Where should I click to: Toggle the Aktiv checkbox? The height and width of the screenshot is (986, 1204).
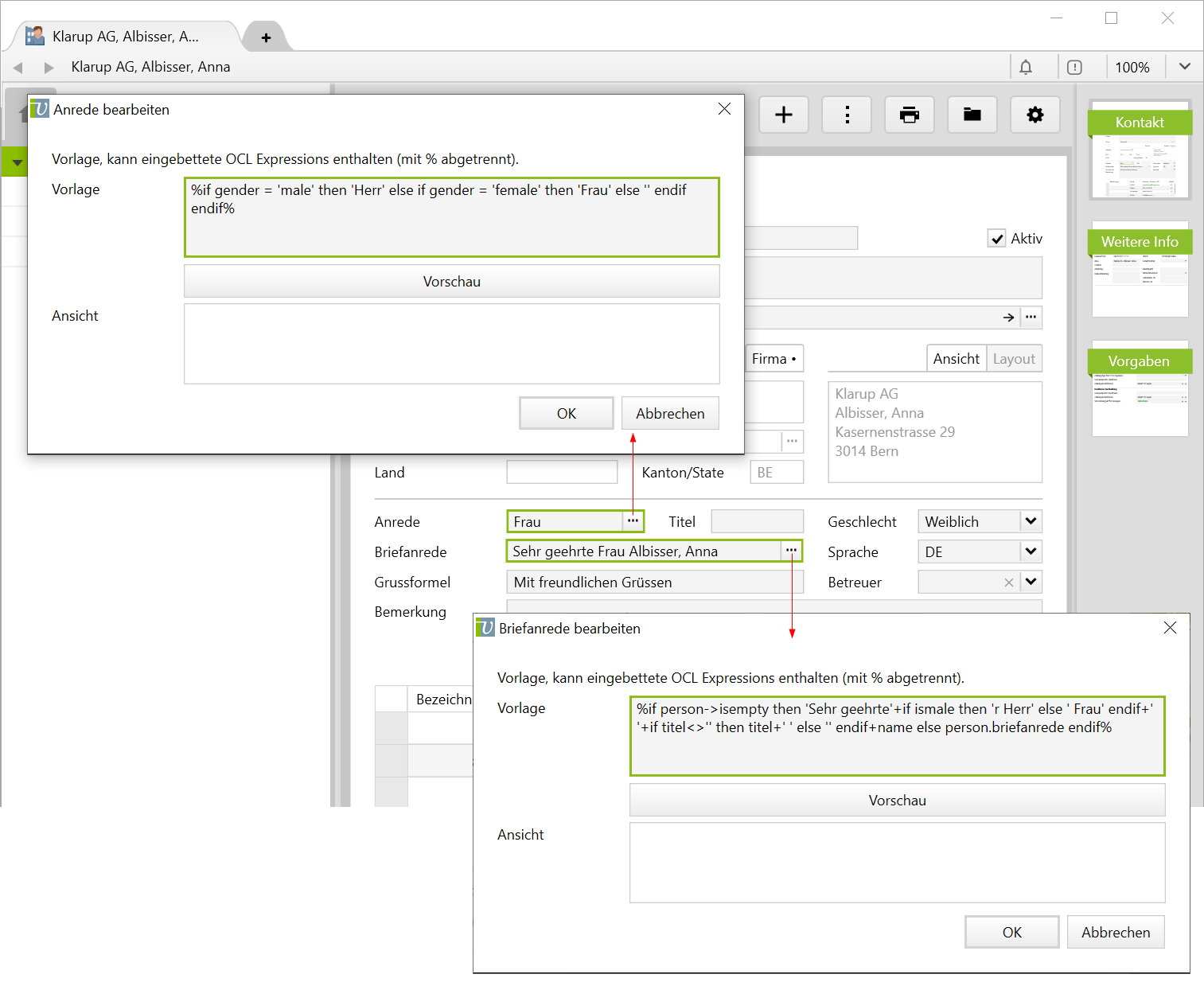(x=996, y=239)
